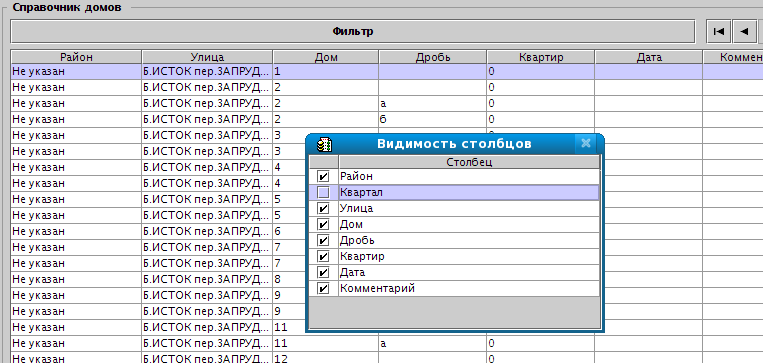Open the Фильтр bar button

click(353, 32)
